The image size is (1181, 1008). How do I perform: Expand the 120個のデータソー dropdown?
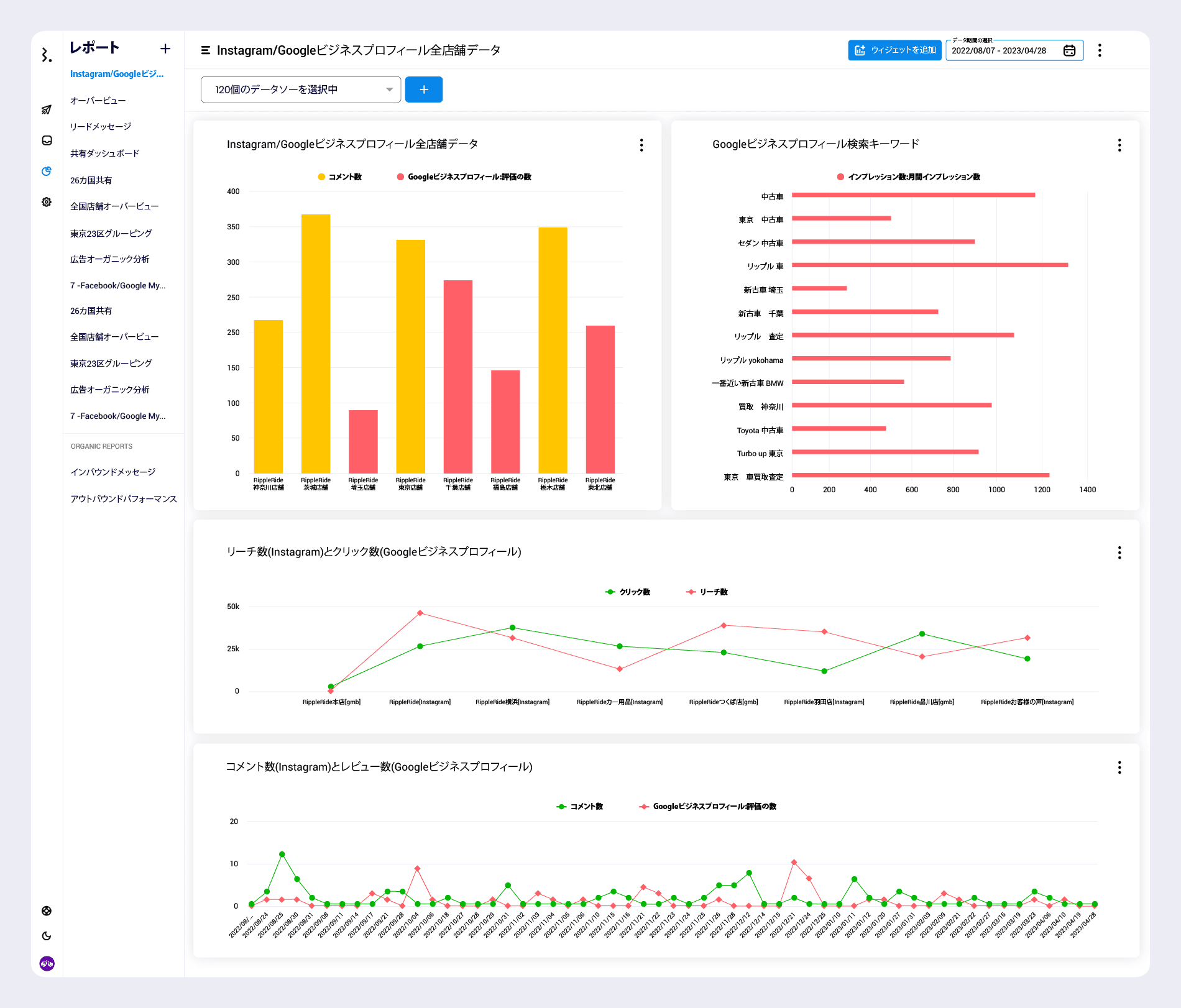[301, 89]
